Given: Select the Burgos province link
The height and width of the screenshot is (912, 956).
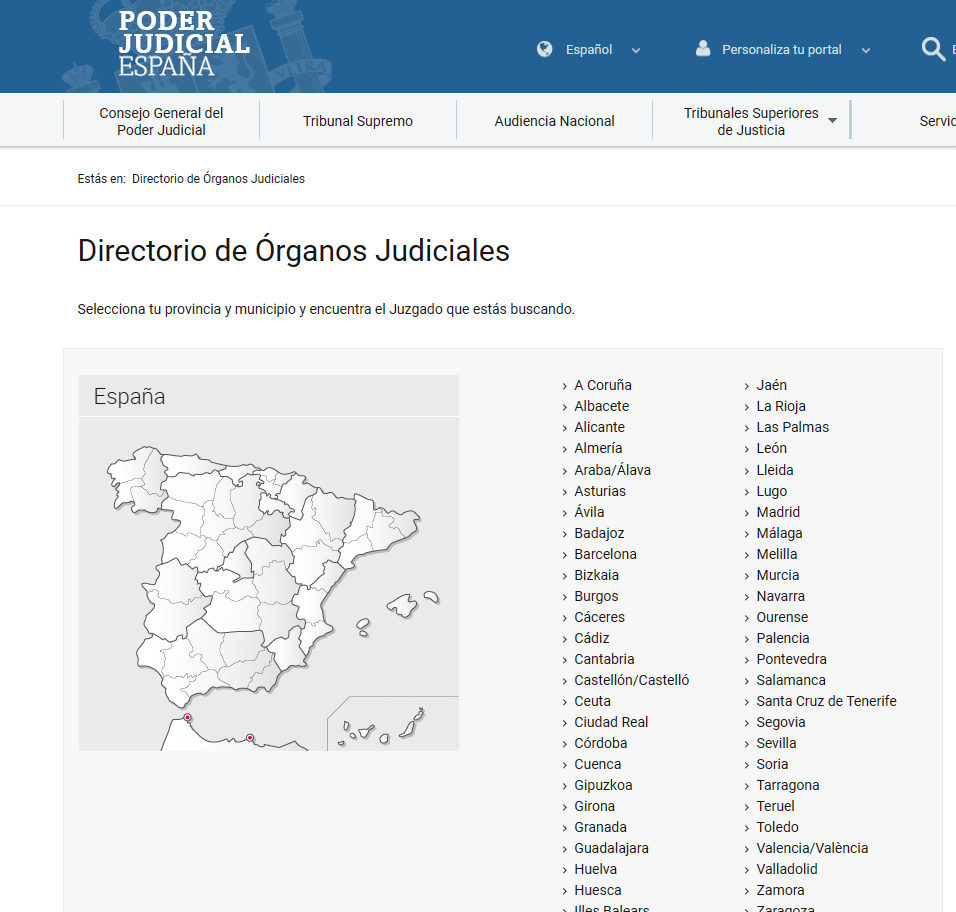Looking at the screenshot, I should [x=596, y=596].
